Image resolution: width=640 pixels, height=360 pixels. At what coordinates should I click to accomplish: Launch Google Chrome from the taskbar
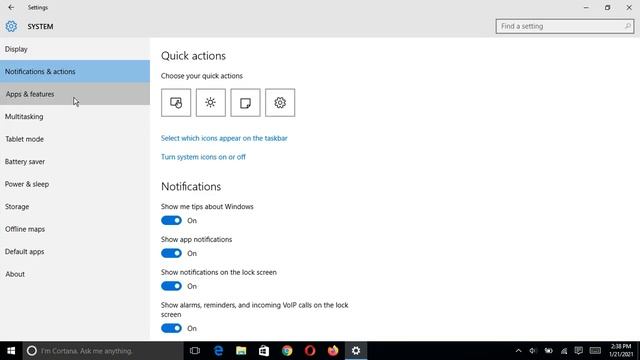[x=287, y=351]
